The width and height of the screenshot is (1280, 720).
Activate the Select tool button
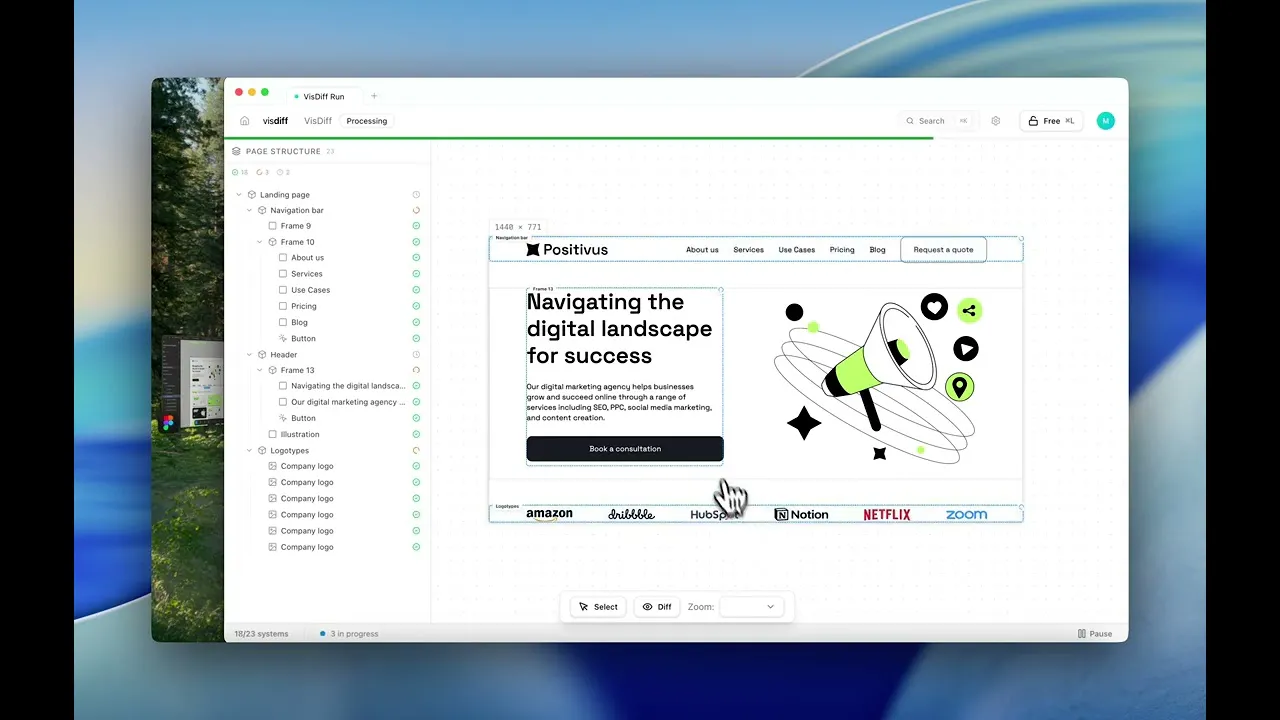[598, 607]
